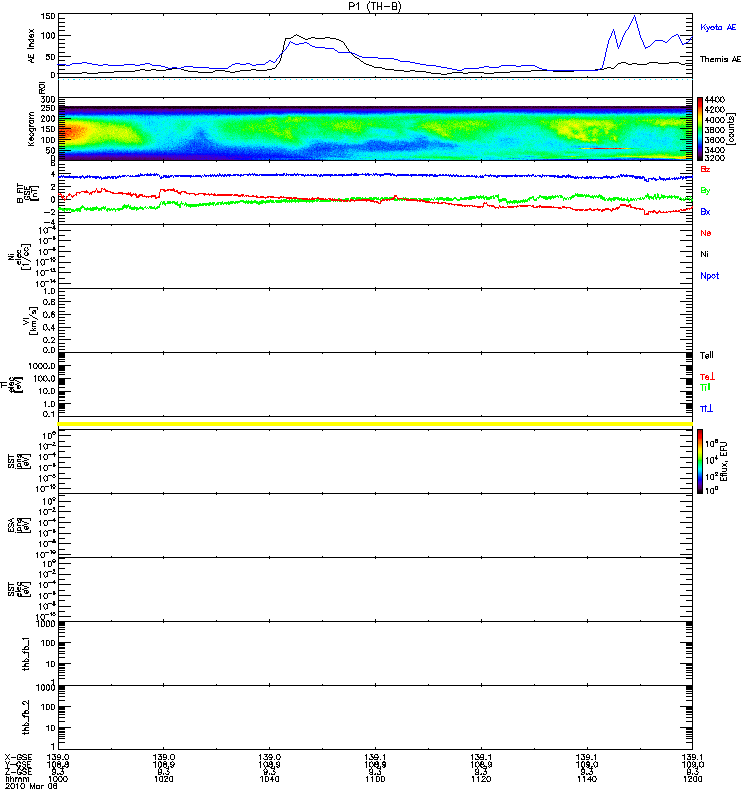Select the red Bz legend entry
This screenshot has width=750, height=800.
(x=704, y=170)
